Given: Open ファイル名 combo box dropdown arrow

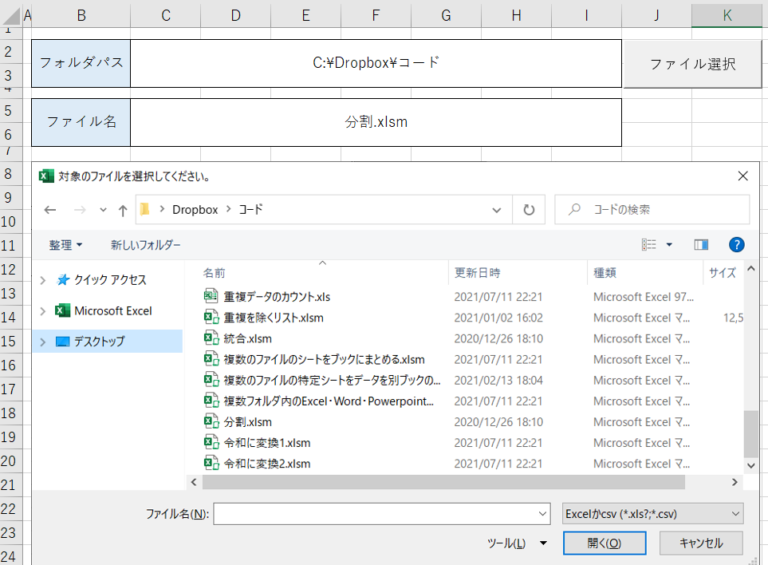Looking at the screenshot, I should [542, 514].
